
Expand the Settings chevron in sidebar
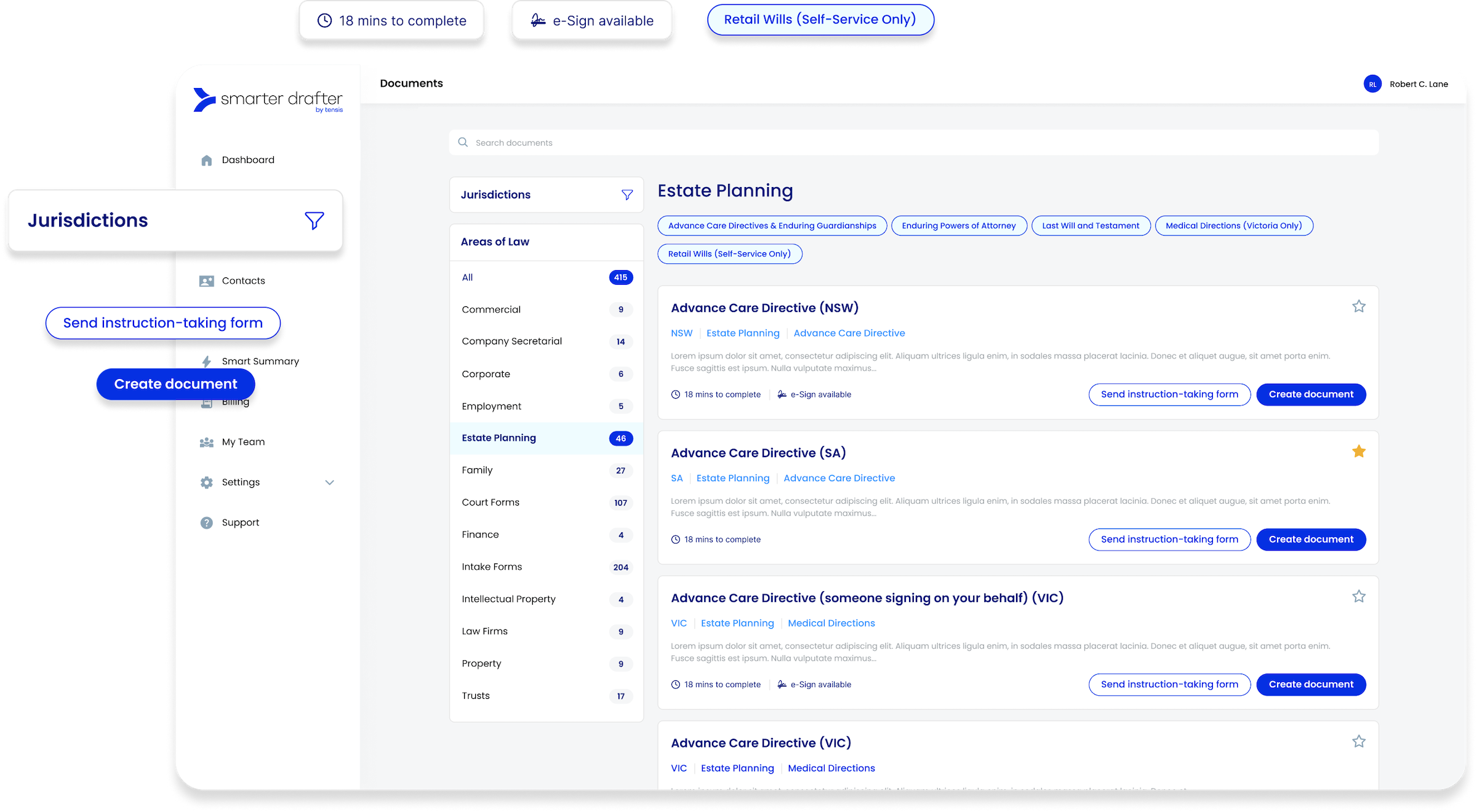coord(330,483)
